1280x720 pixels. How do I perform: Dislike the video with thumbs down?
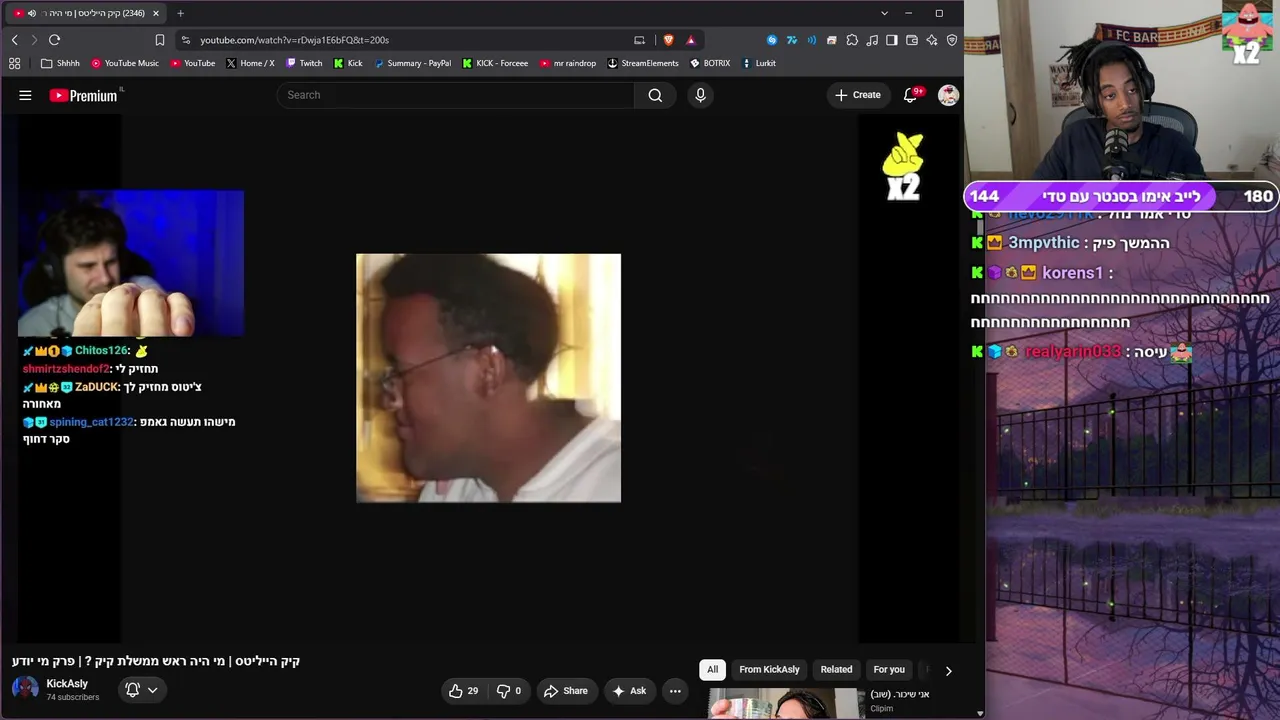click(510, 691)
